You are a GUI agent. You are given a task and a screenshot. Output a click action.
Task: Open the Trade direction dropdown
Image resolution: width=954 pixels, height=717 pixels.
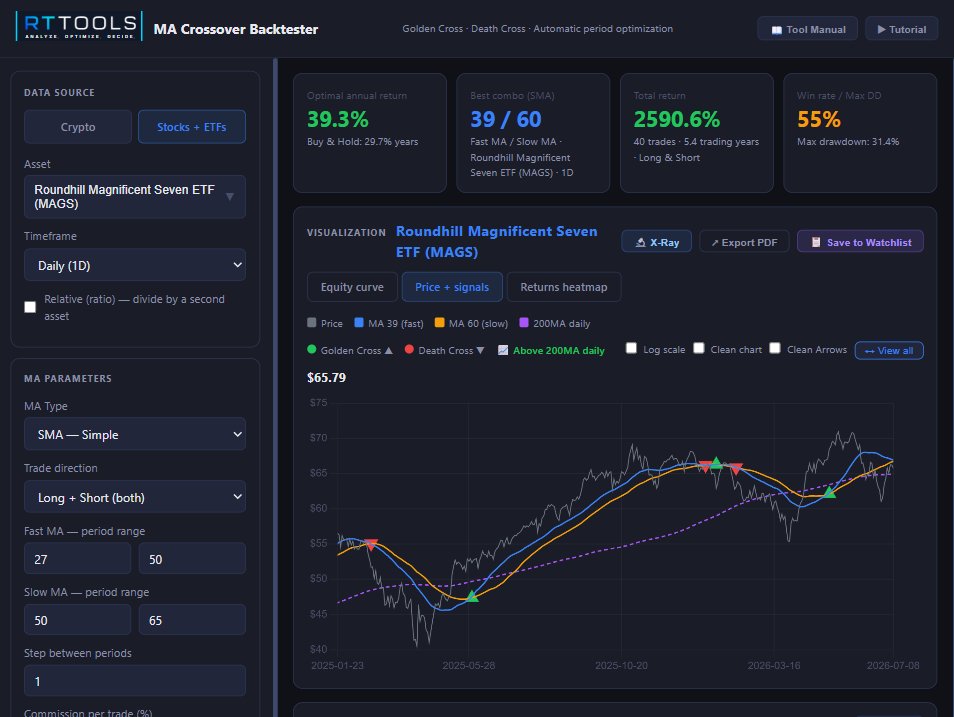pyautogui.click(x=134, y=497)
